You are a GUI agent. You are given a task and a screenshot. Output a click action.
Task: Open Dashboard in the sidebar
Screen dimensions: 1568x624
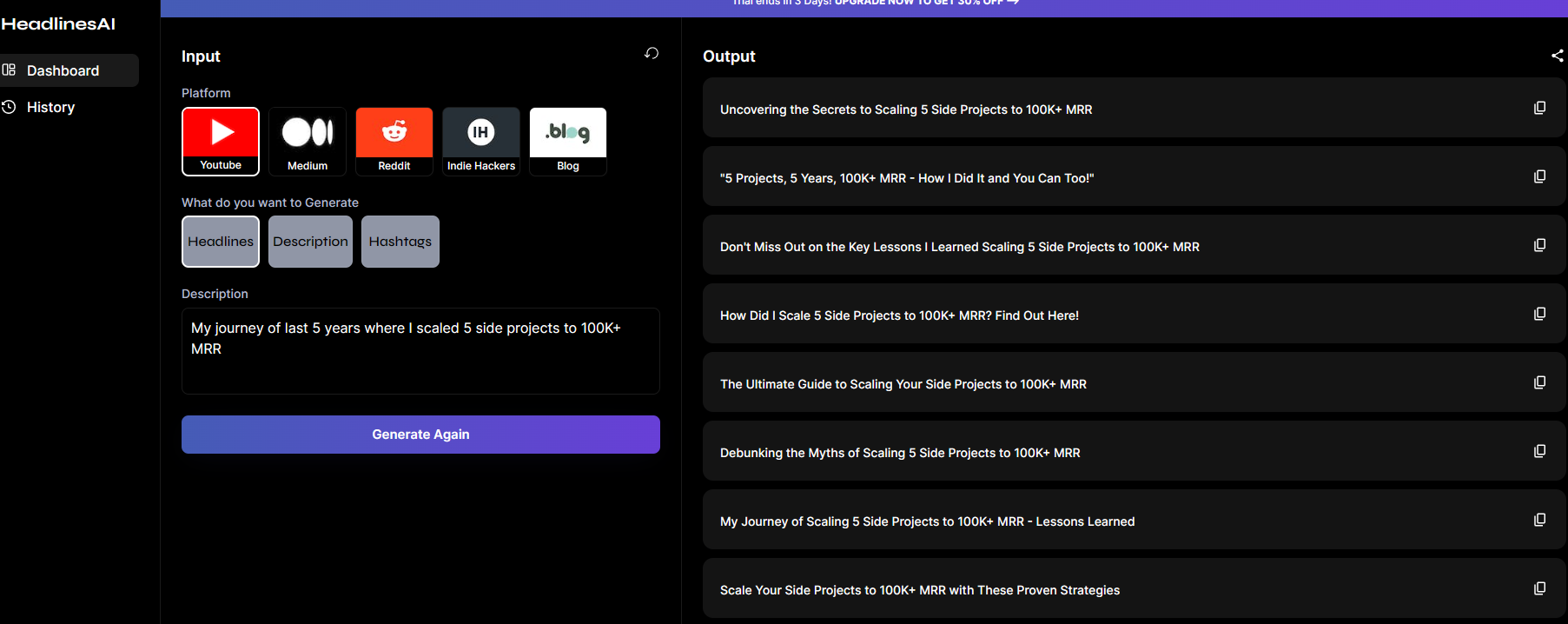[63, 70]
